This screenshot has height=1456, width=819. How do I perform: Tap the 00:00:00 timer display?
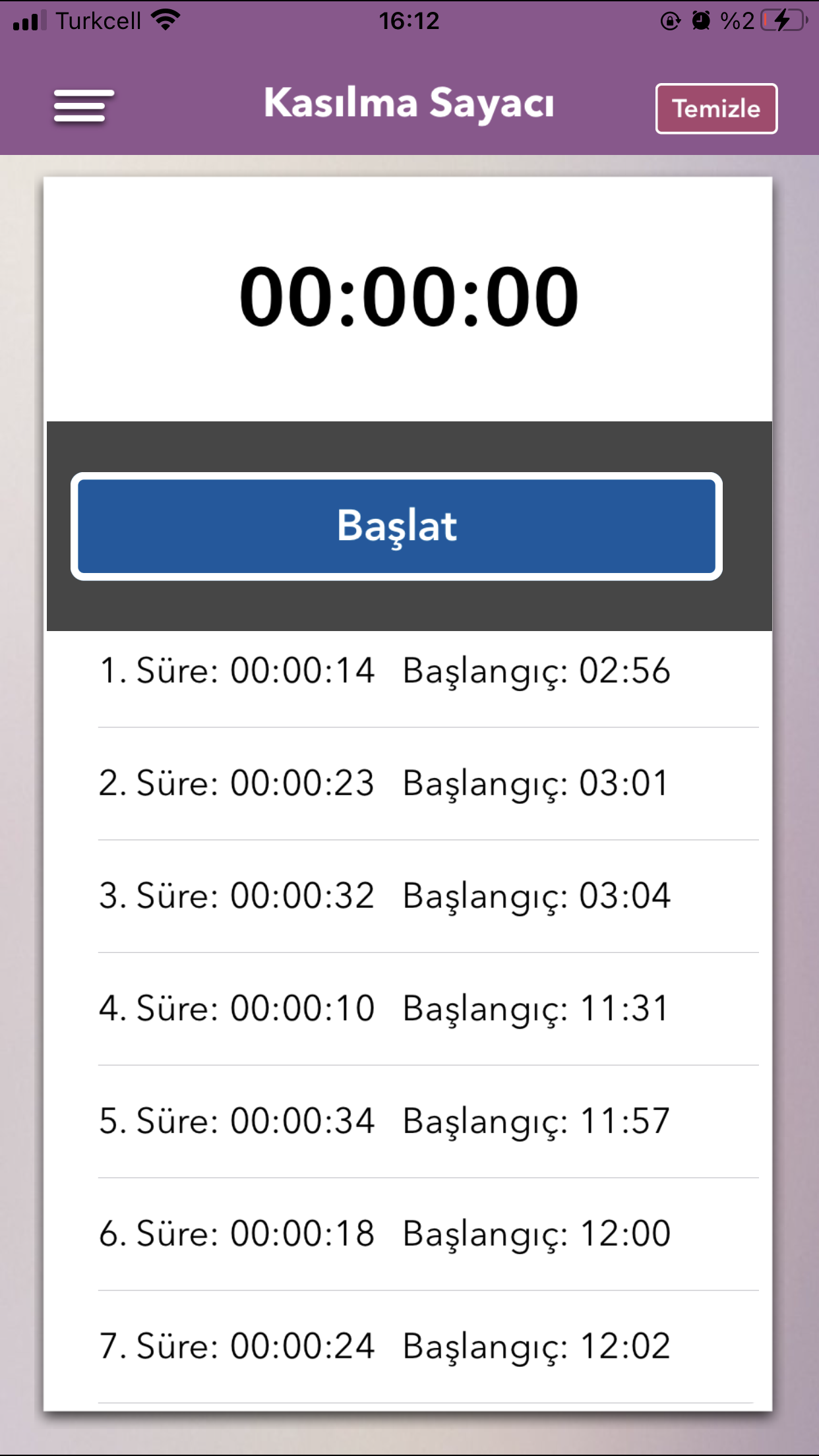click(x=409, y=297)
